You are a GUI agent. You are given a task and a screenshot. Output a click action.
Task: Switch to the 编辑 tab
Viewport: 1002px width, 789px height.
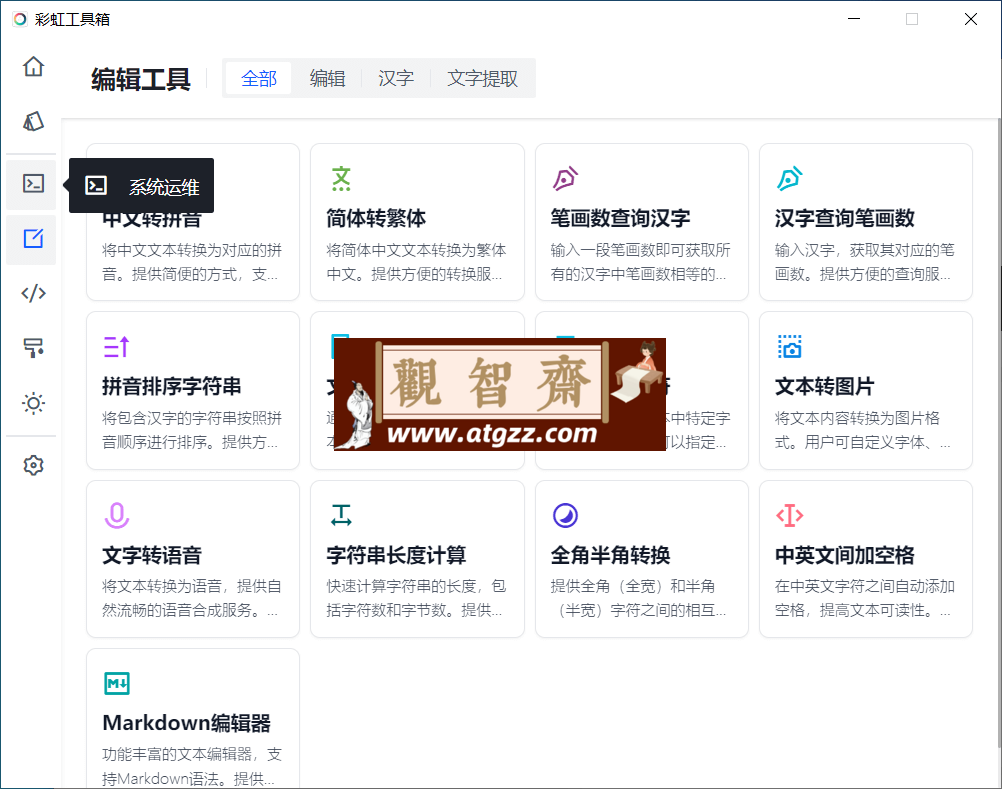tap(328, 79)
